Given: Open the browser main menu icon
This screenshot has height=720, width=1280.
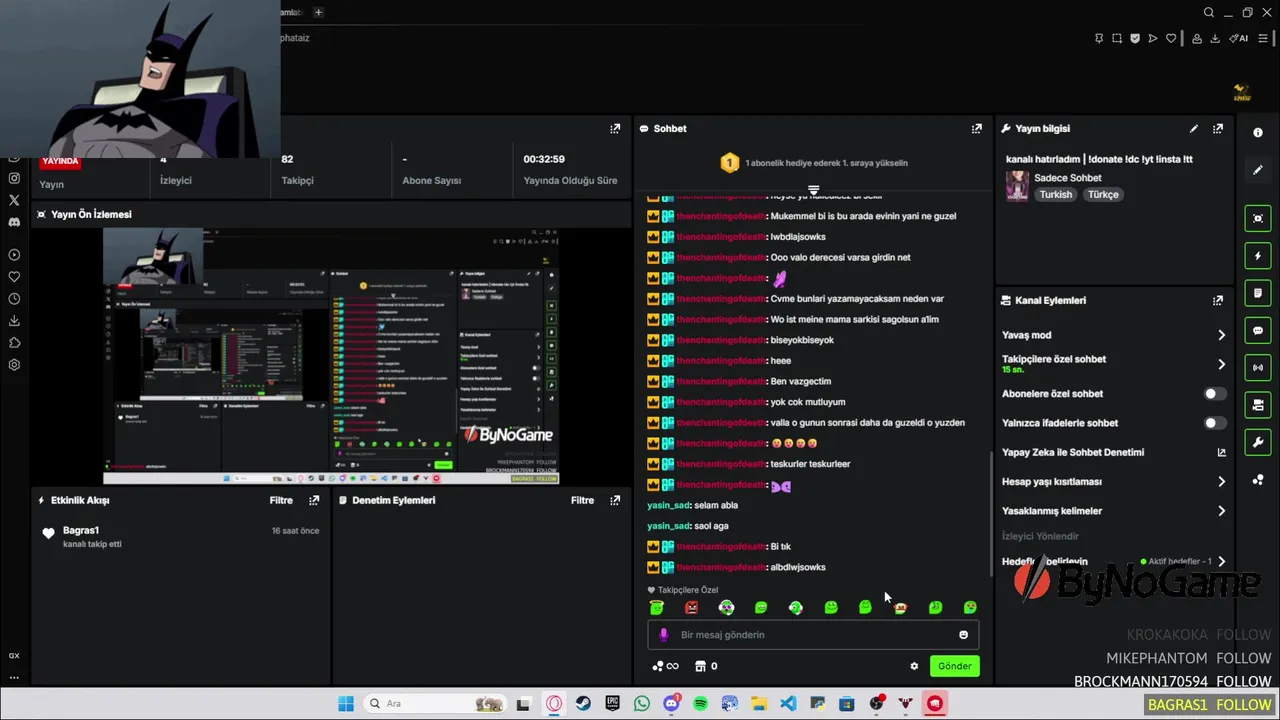Looking at the screenshot, I should pos(1263,38).
